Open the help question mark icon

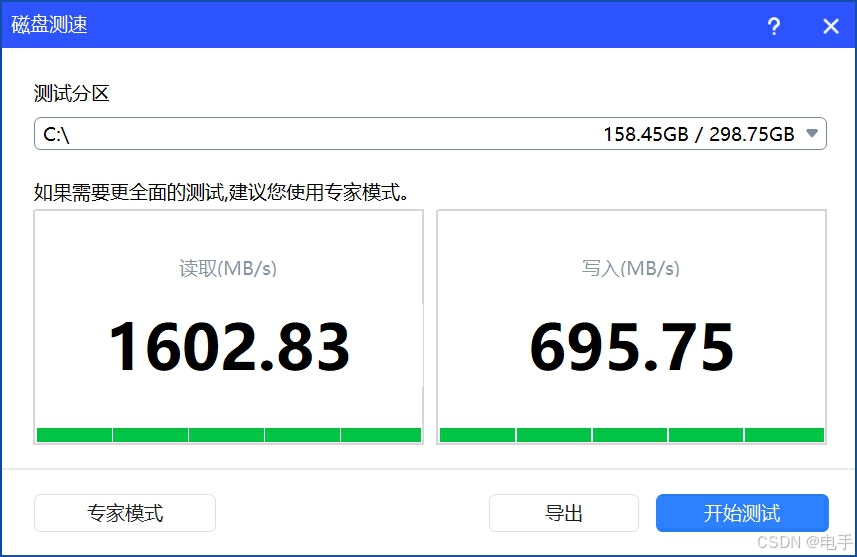coord(773,26)
